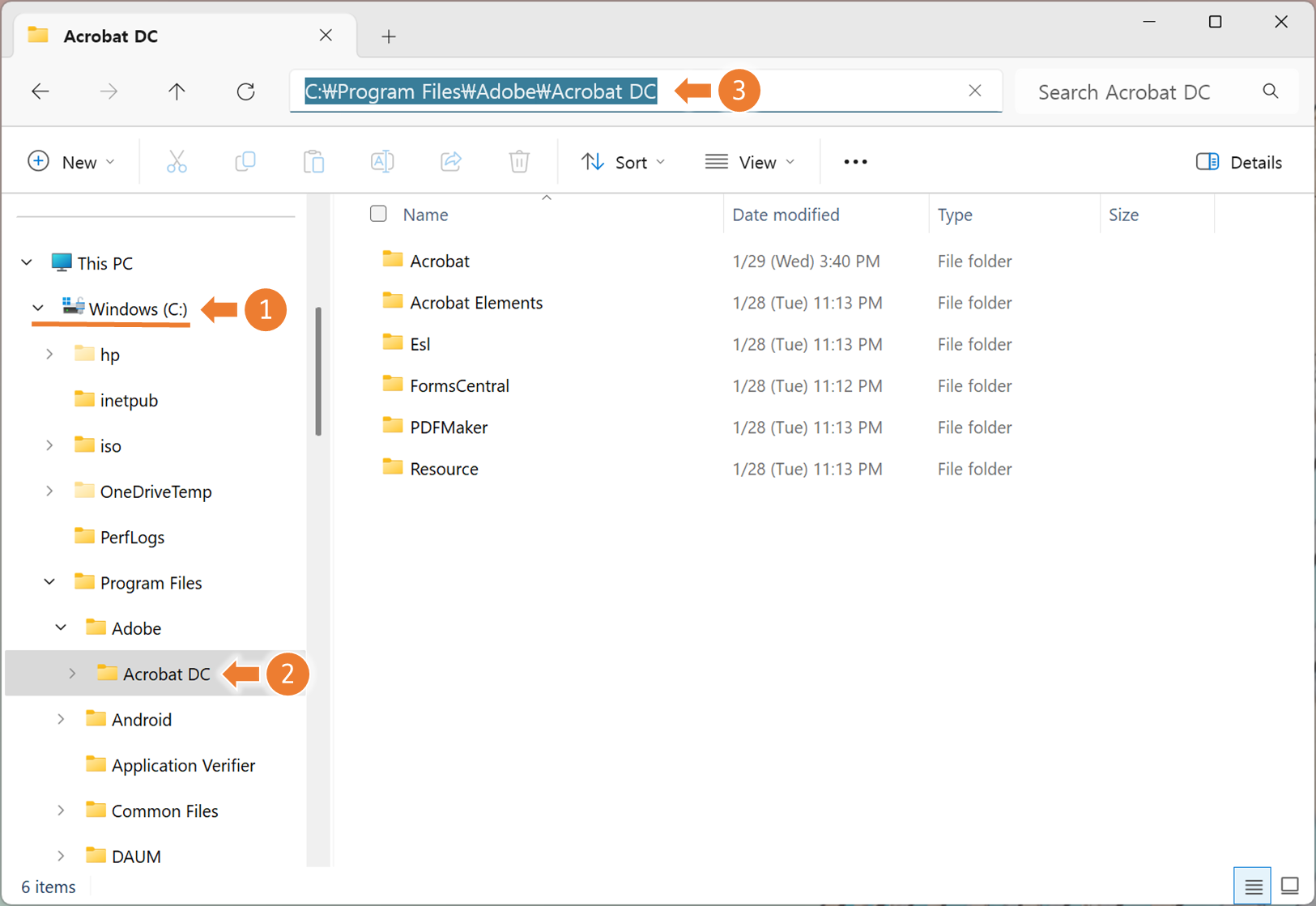Open the New item dropdown
1316x906 pixels.
pyautogui.click(x=71, y=162)
